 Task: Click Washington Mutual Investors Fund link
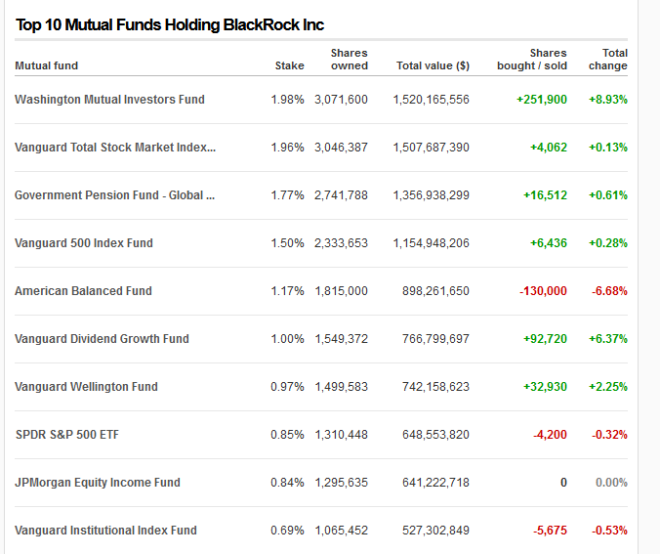point(109,100)
